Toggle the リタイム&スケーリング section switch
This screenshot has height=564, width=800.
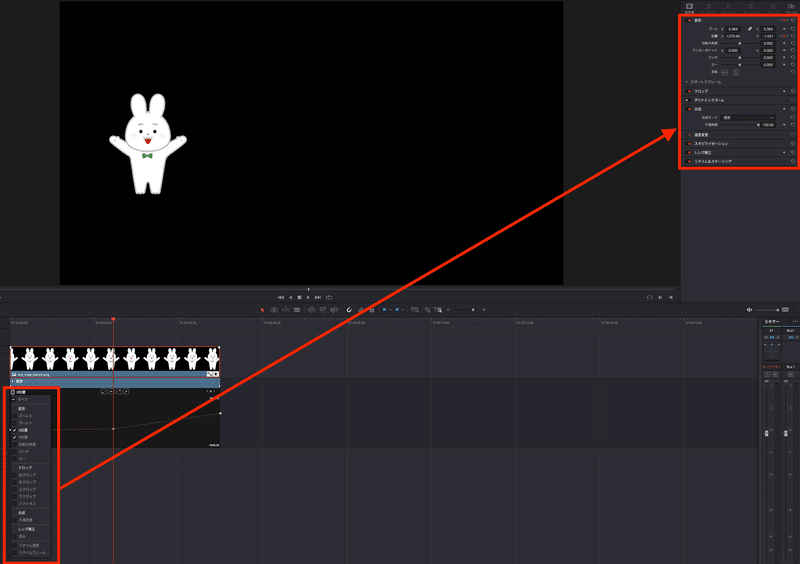click(x=689, y=161)
